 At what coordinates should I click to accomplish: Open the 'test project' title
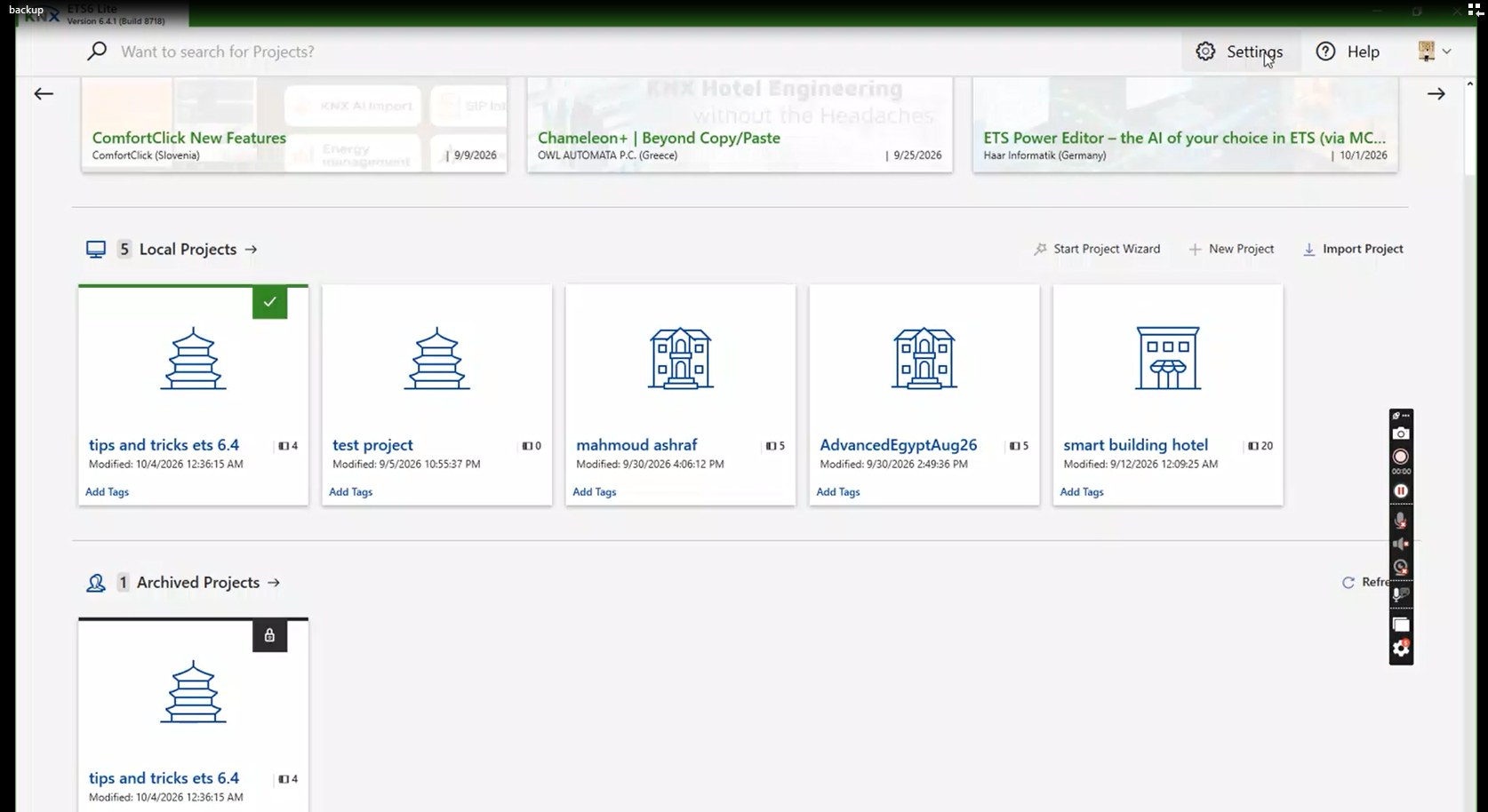[x=372, y=445]
